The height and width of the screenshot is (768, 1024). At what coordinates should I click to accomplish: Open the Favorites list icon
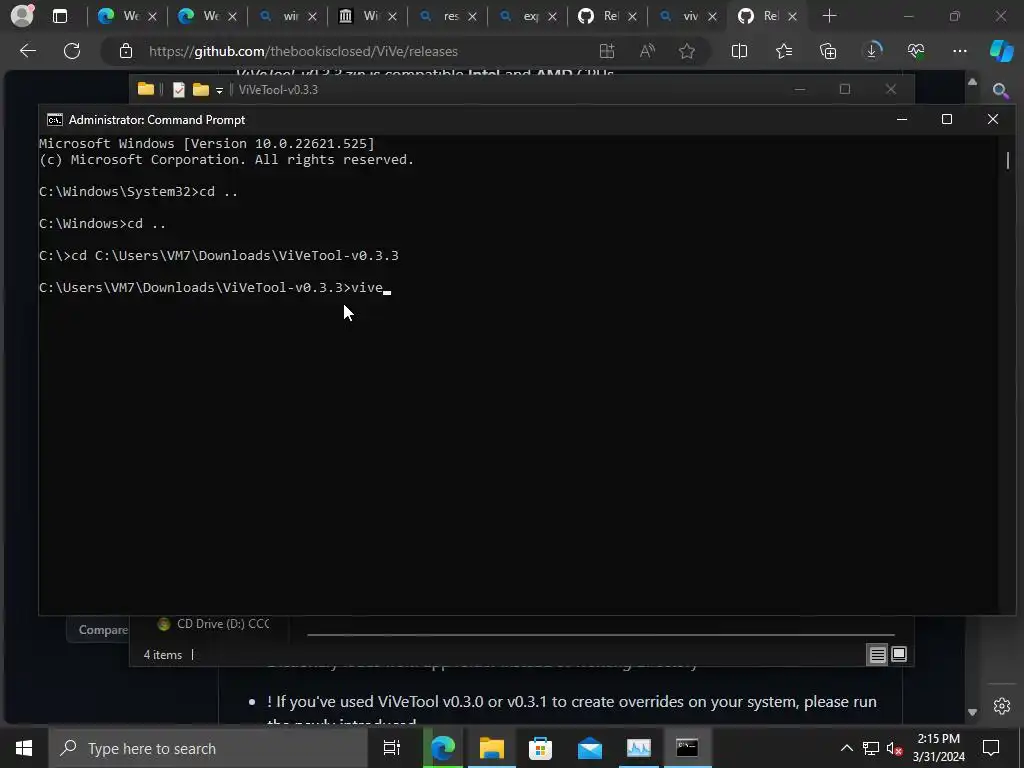pyautogui.click(x=784, y=51)
